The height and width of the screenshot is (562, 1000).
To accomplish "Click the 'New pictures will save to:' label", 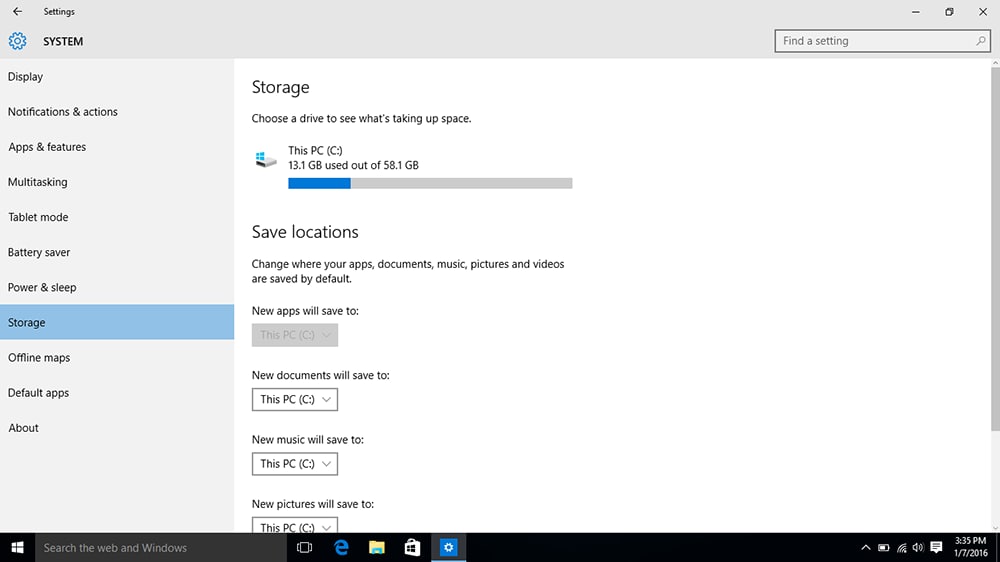I will pos(312,504).
